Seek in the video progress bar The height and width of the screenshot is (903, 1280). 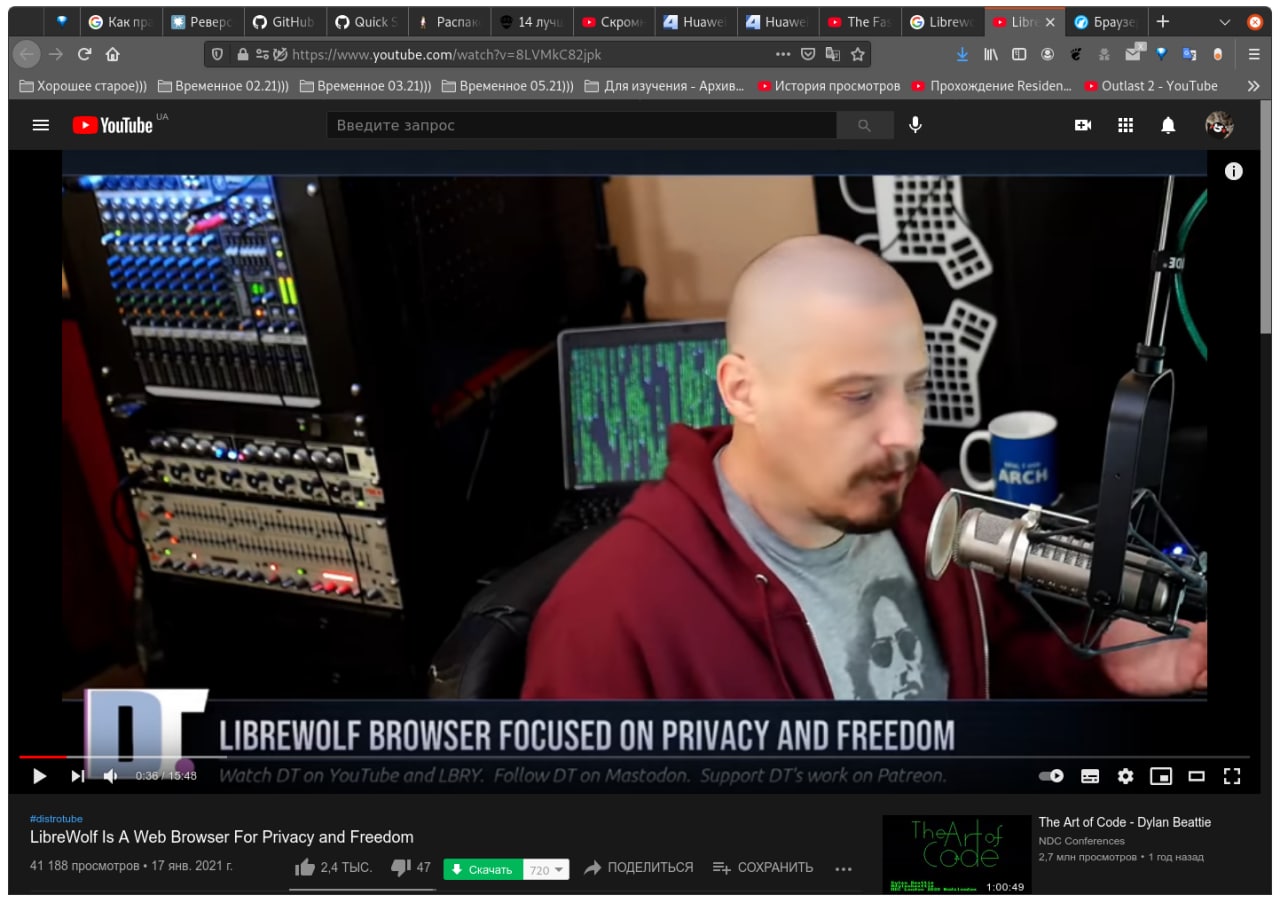[634, 757]
